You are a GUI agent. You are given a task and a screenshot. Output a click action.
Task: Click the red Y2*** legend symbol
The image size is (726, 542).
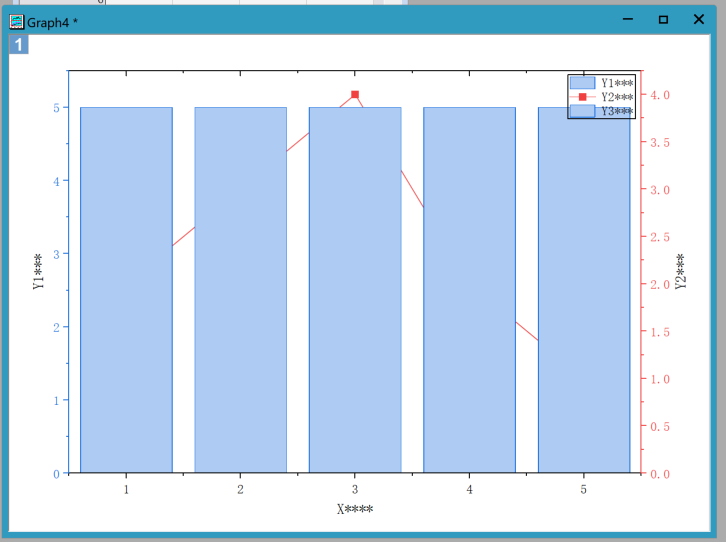click(582, 97)
